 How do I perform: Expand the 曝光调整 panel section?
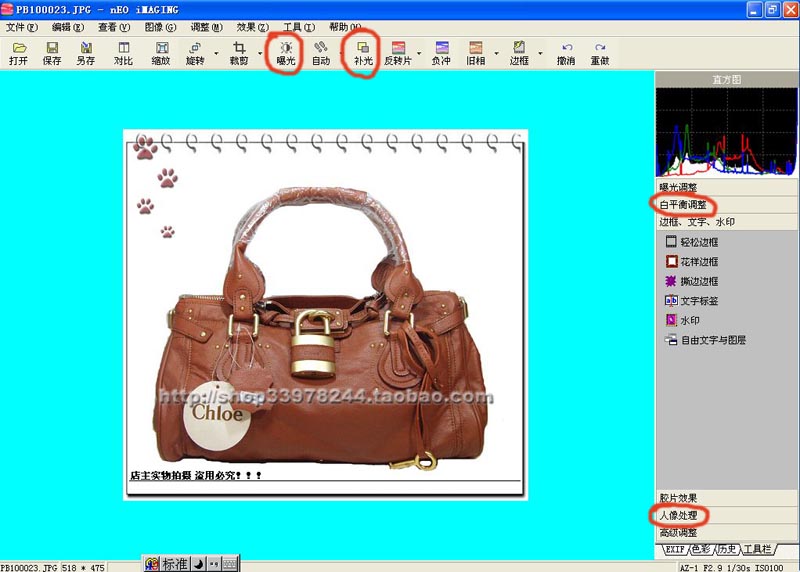pyautogui.click(x=727, y=187)
